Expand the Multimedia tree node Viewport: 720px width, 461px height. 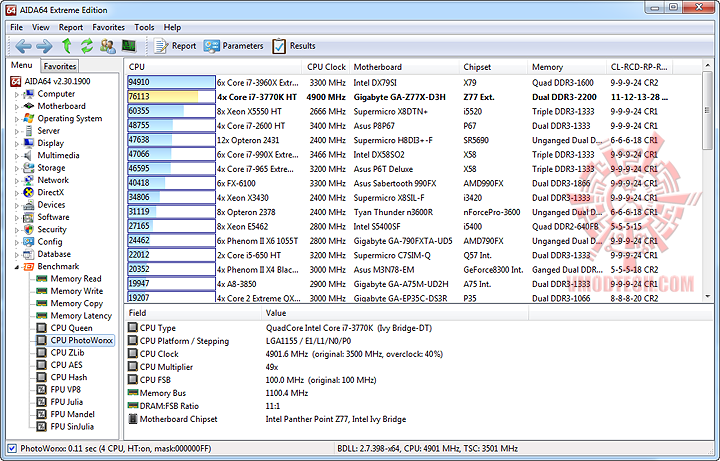17,156
